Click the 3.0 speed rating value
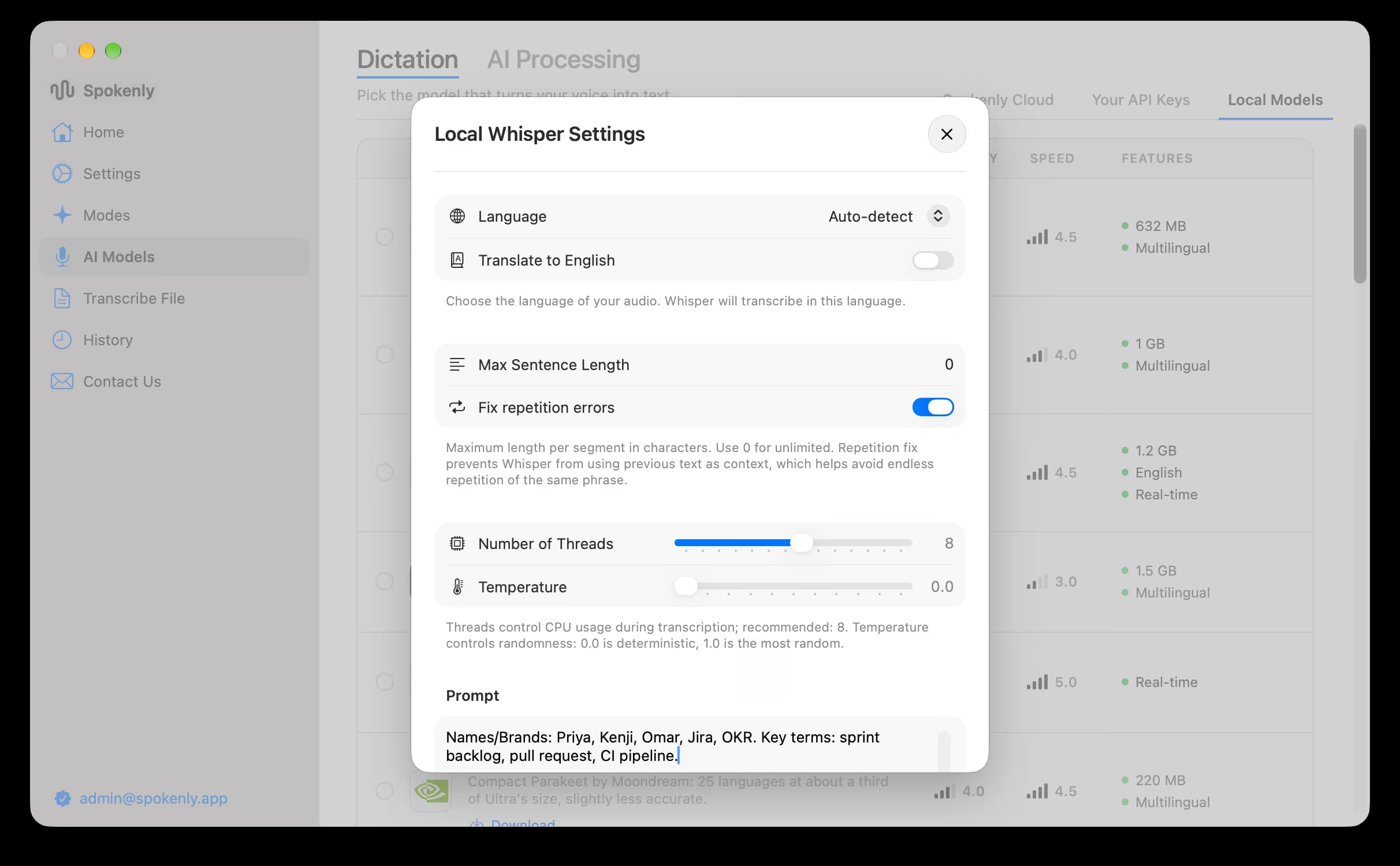 tap(1066, 581)
